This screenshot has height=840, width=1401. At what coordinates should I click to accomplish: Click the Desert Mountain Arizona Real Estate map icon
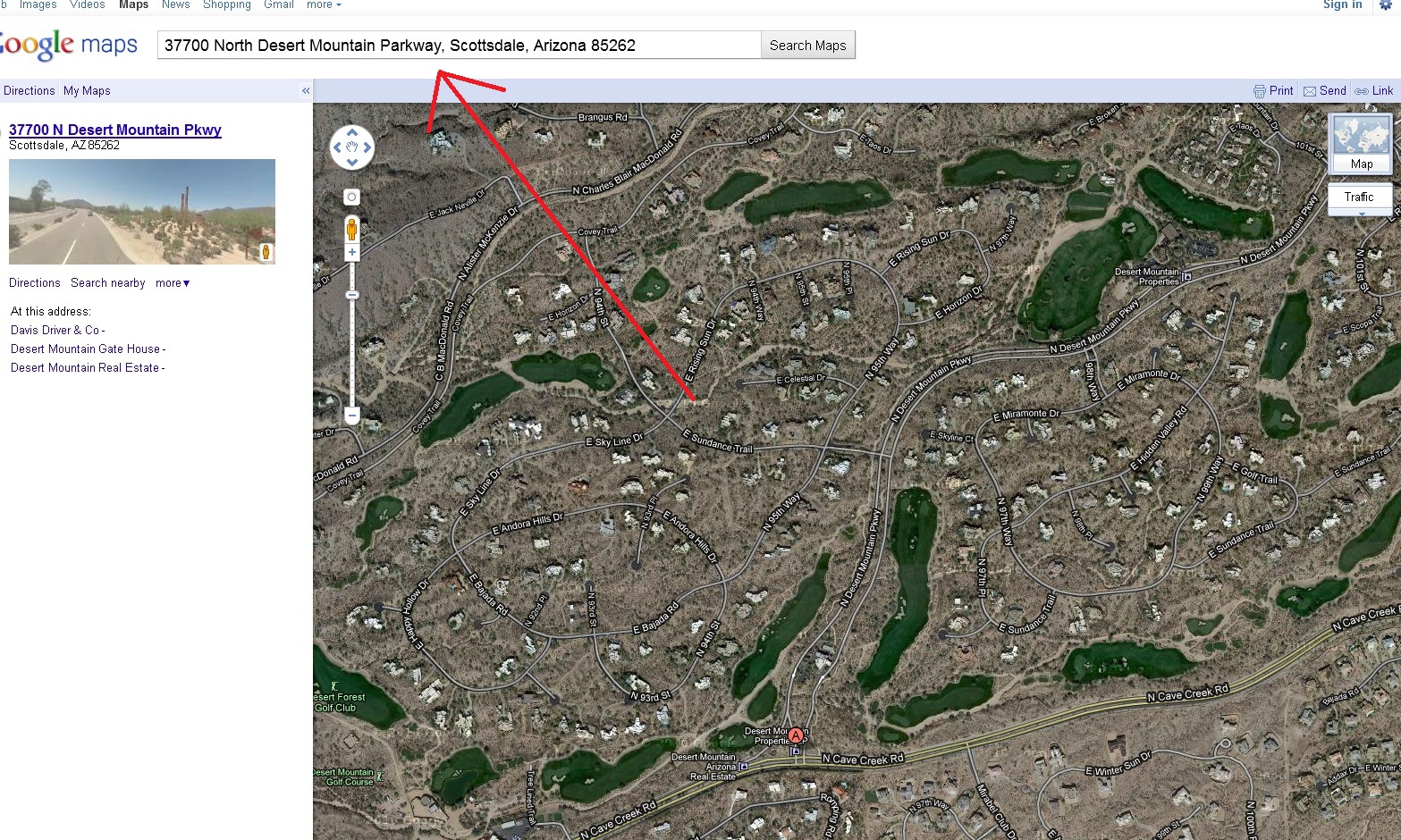click(x=744, y=767)
